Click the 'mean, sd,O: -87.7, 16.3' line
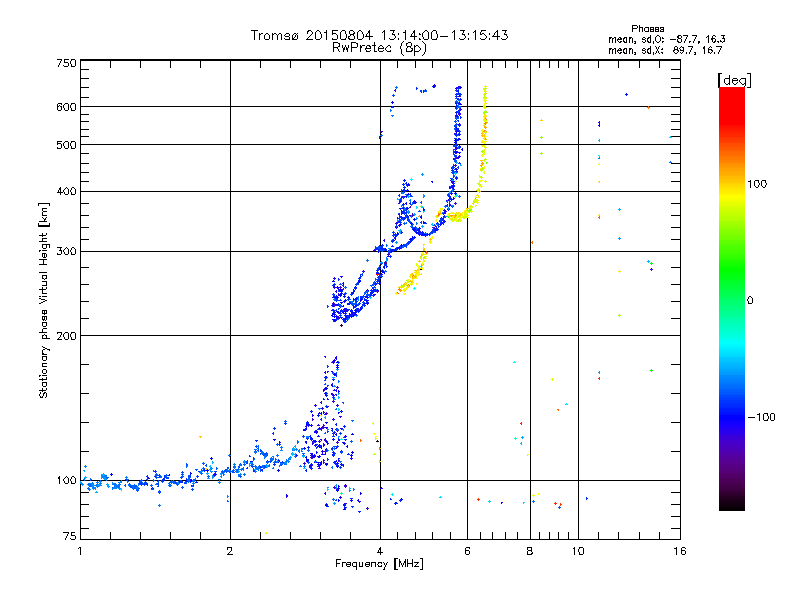Screen dimensions: 800x600 [x=666, y=39]
